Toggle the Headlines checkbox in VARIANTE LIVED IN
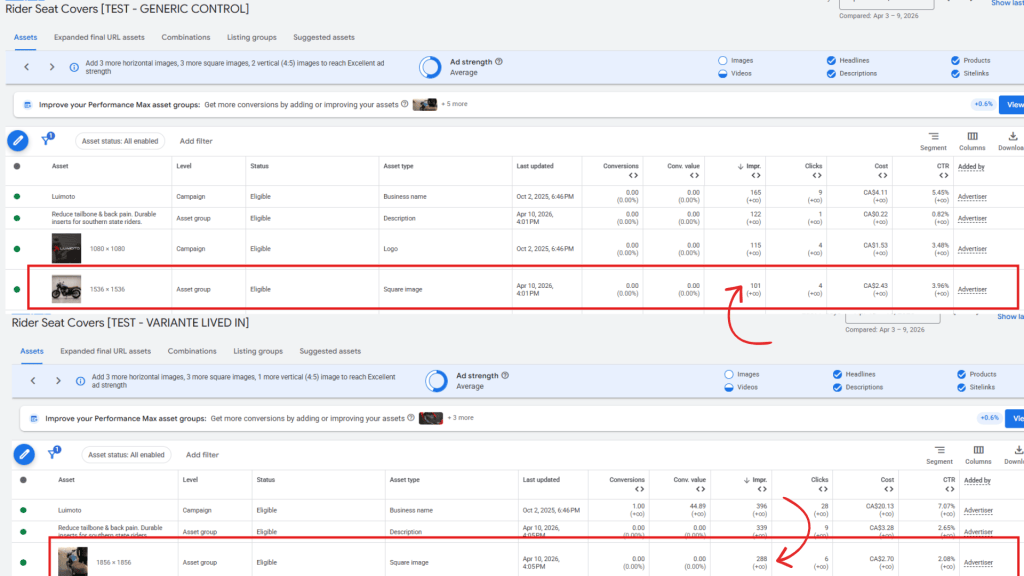This screenshot has width=1024, height=576. click(x=837, y=374)
